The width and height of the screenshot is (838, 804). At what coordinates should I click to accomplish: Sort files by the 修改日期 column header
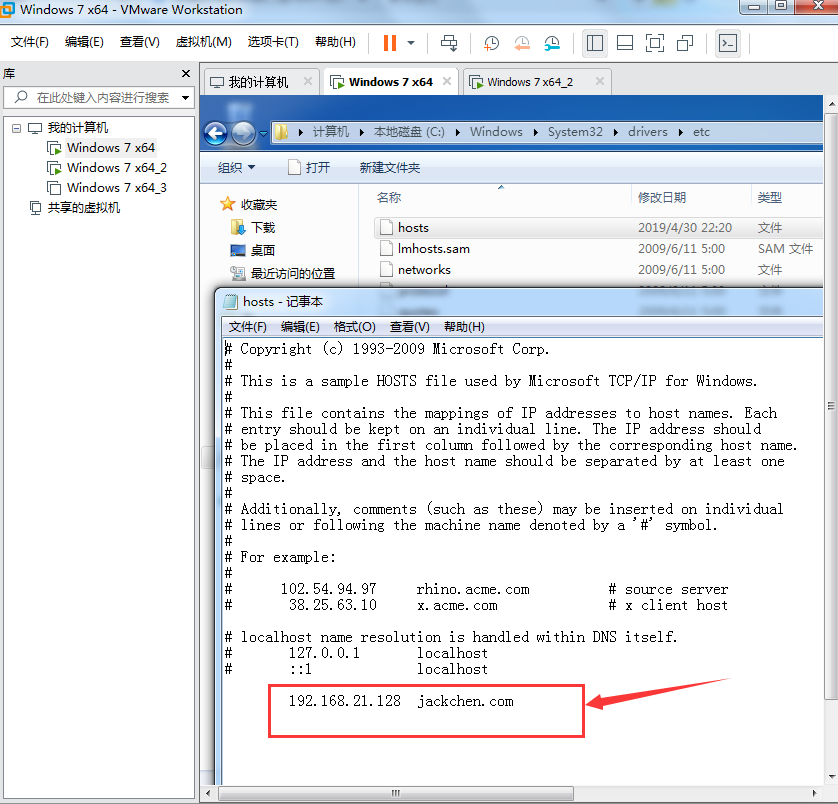click(662, 198)
